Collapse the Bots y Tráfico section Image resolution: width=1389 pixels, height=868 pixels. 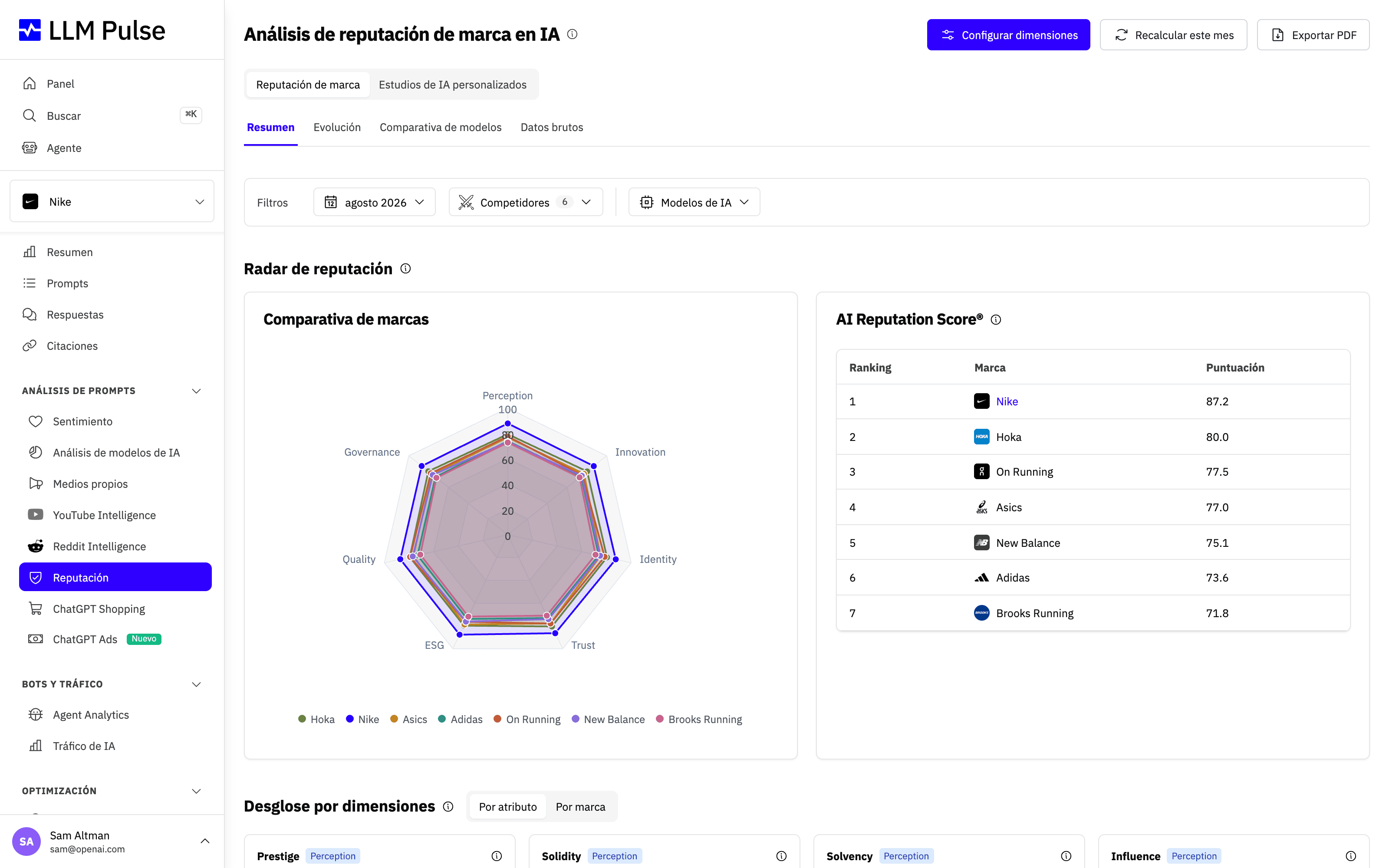tap(196, 684)
